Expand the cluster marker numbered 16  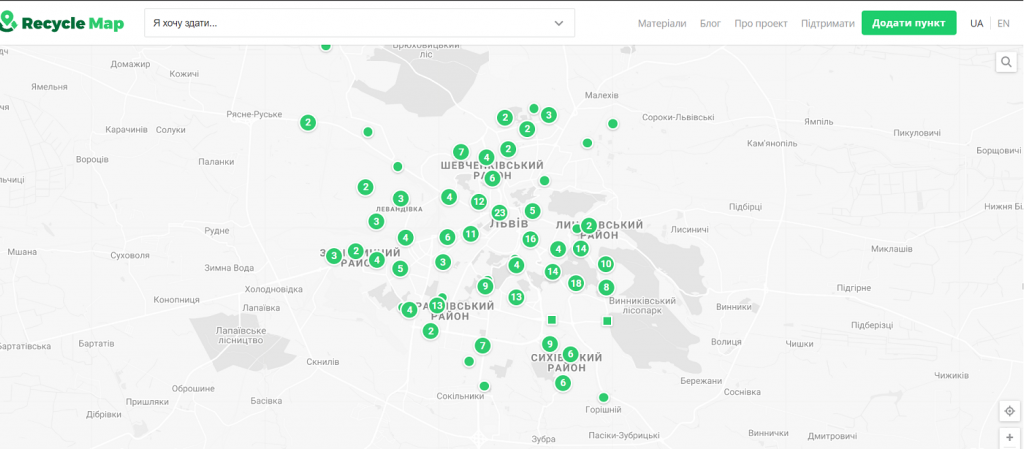click(x=530, y=239)
